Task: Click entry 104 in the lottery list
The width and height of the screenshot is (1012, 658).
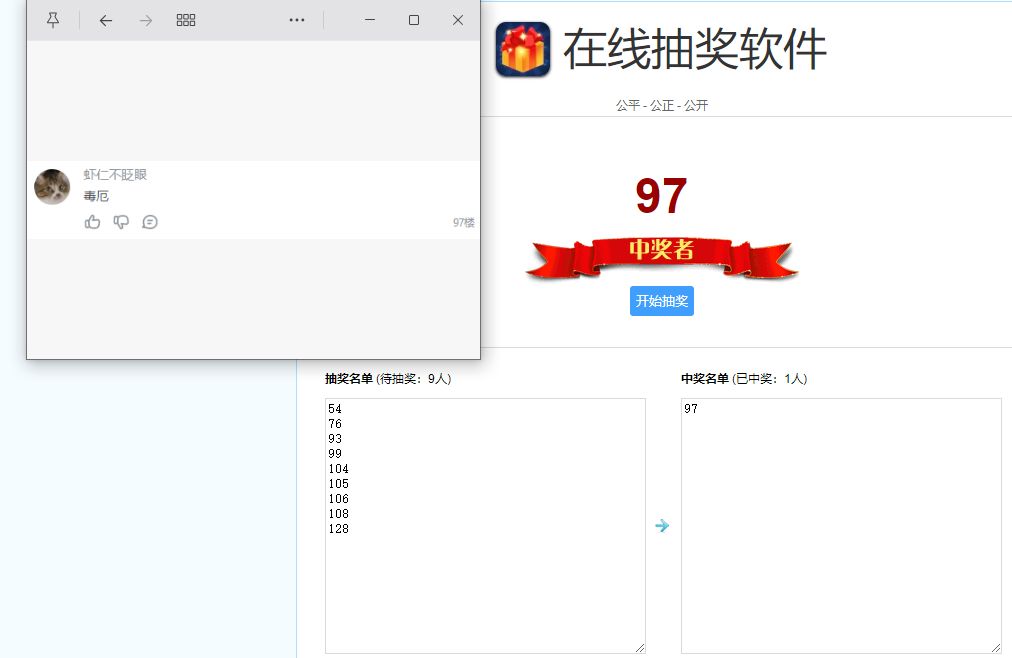Action: click(338, 469)
